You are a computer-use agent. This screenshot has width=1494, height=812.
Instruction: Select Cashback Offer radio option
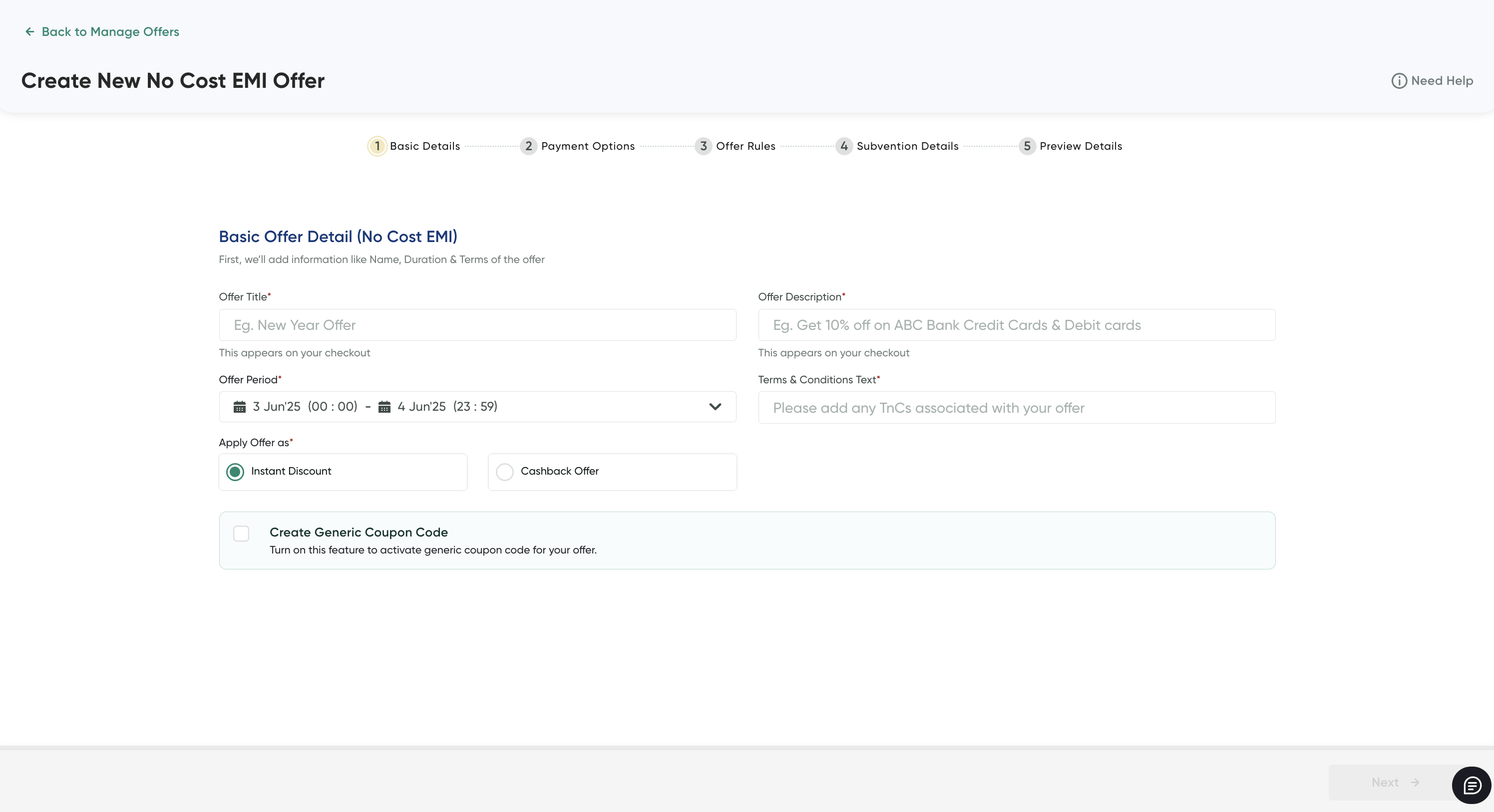(504, 472)
